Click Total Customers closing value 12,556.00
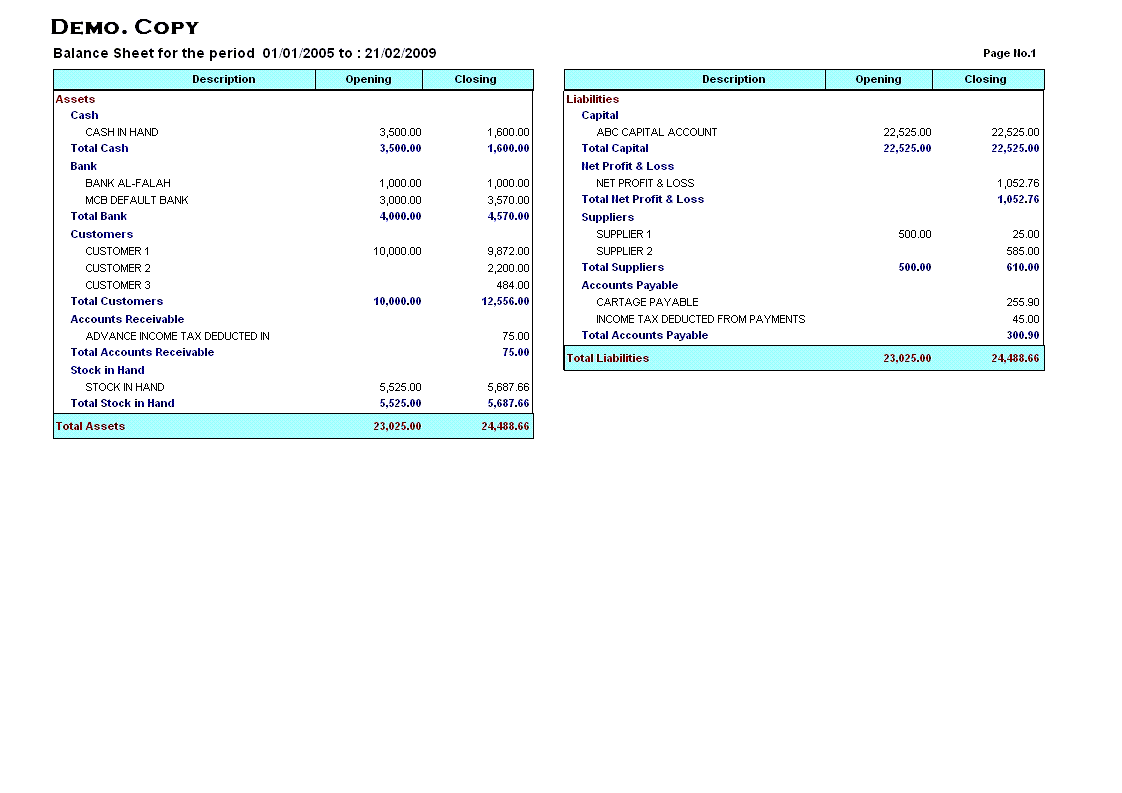Image resolution: width=1122 pixels, height=793 pixels. pos(505,301)
